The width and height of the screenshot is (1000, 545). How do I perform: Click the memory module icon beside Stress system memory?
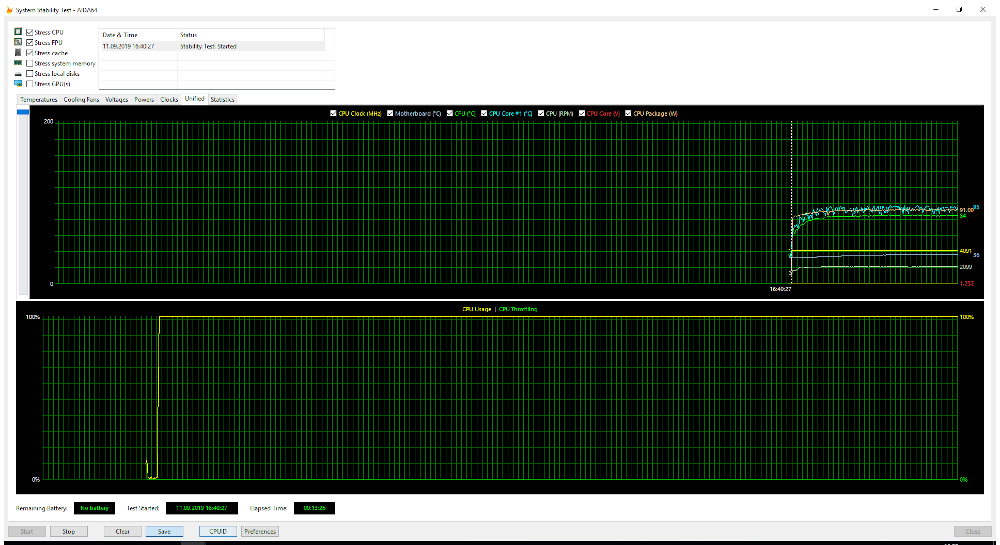point(18,63)
